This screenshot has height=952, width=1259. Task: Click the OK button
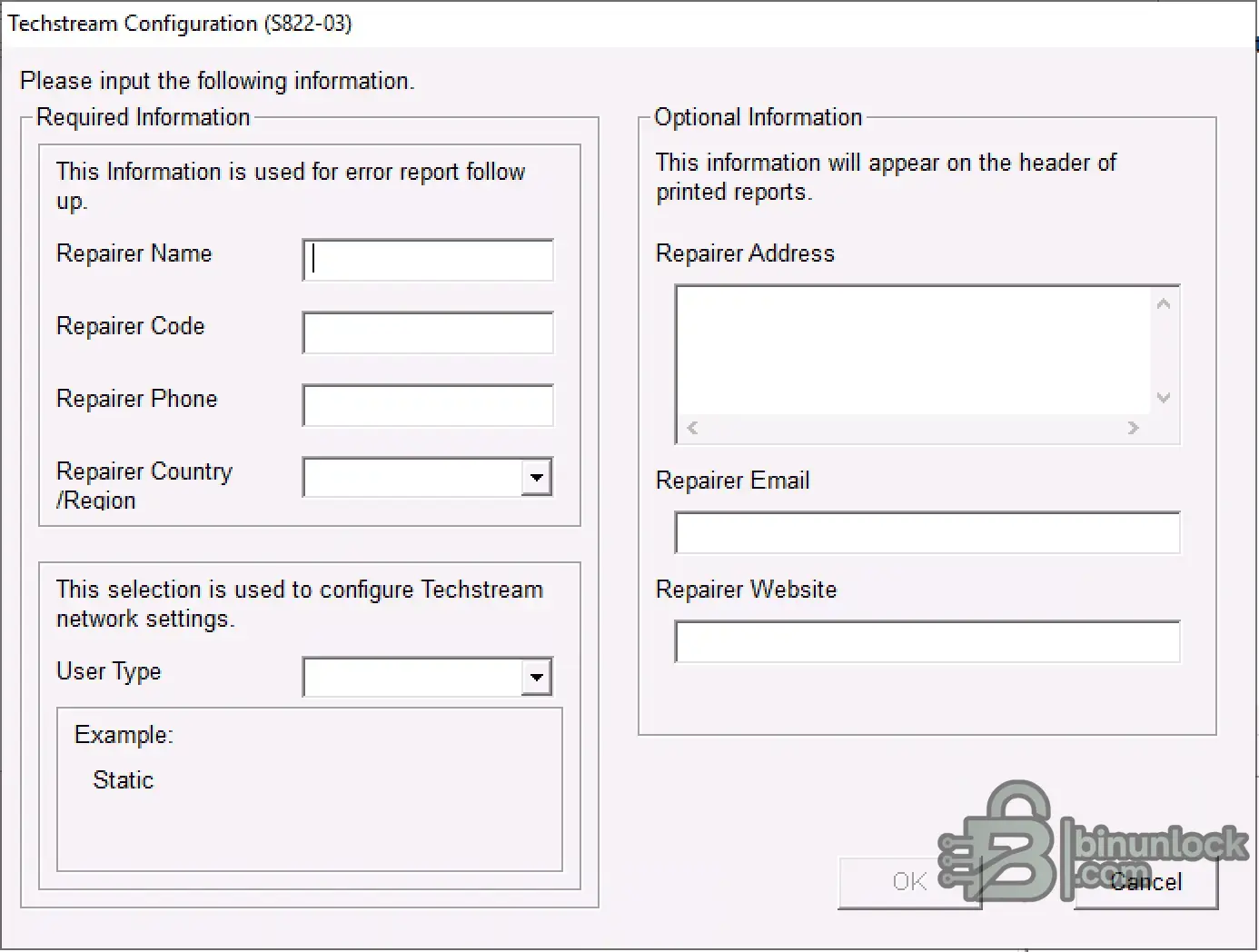pyautogui.click(x=909, y=882)
